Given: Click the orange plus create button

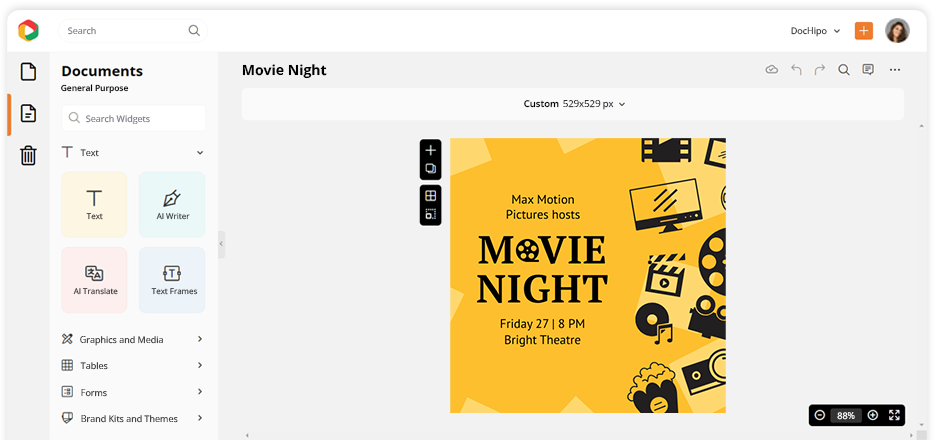Looking at the screenshot, I should click(864, 30).
